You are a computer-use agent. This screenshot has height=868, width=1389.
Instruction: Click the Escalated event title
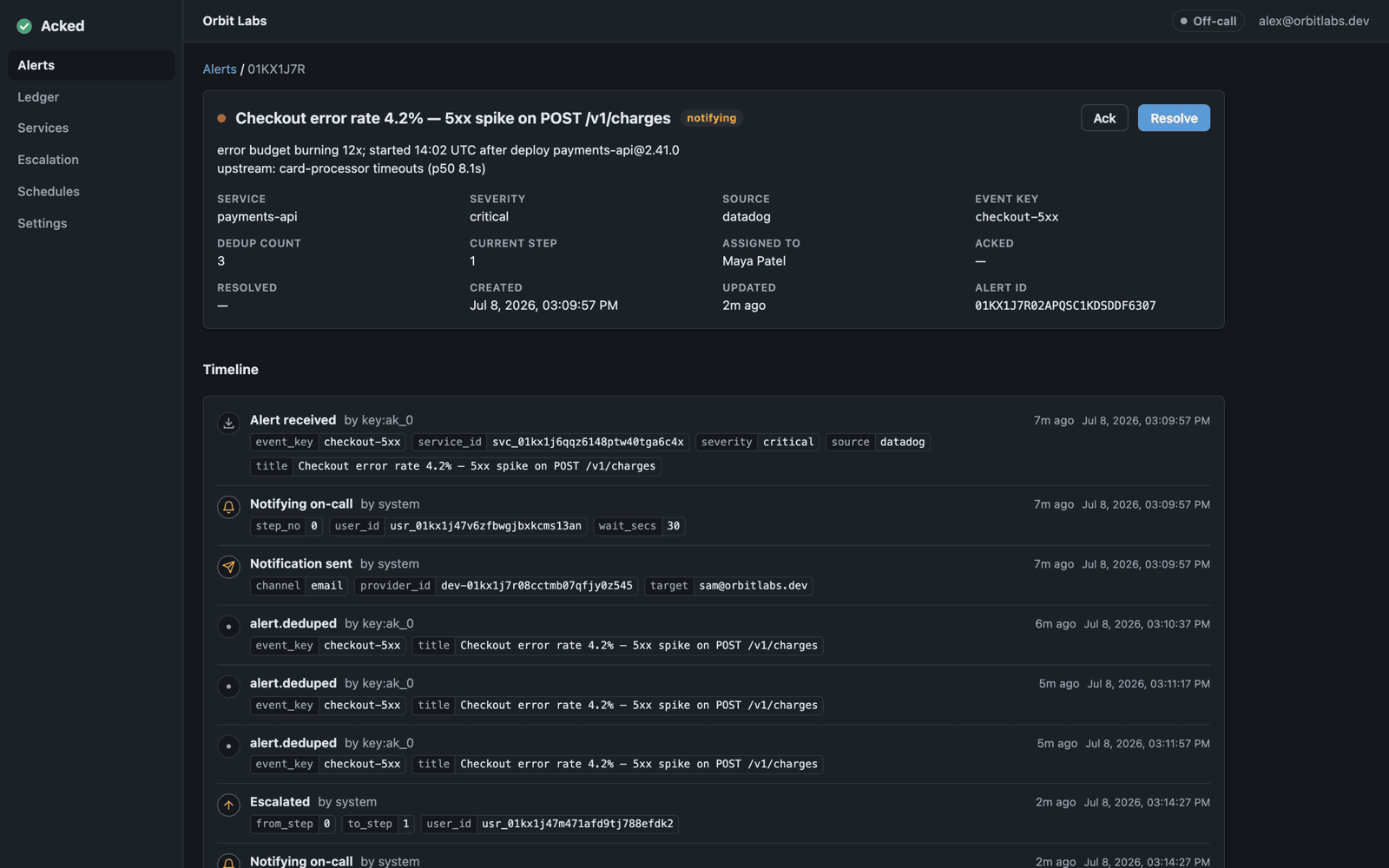(x=280, y=802)
